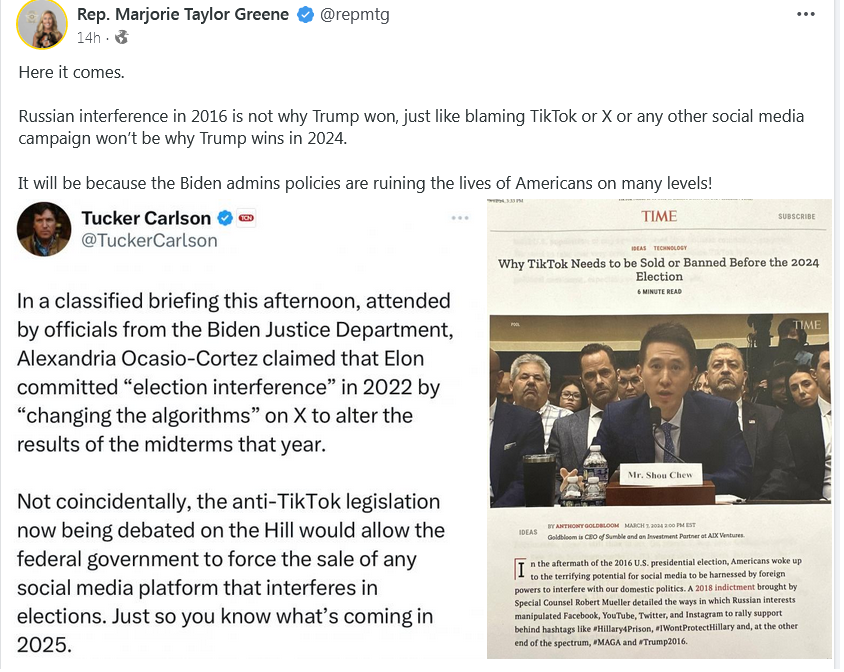The width and height of the screenshot is (844, 672).
Task: Click the @repmtg handle
Action: tap(354, 15)
